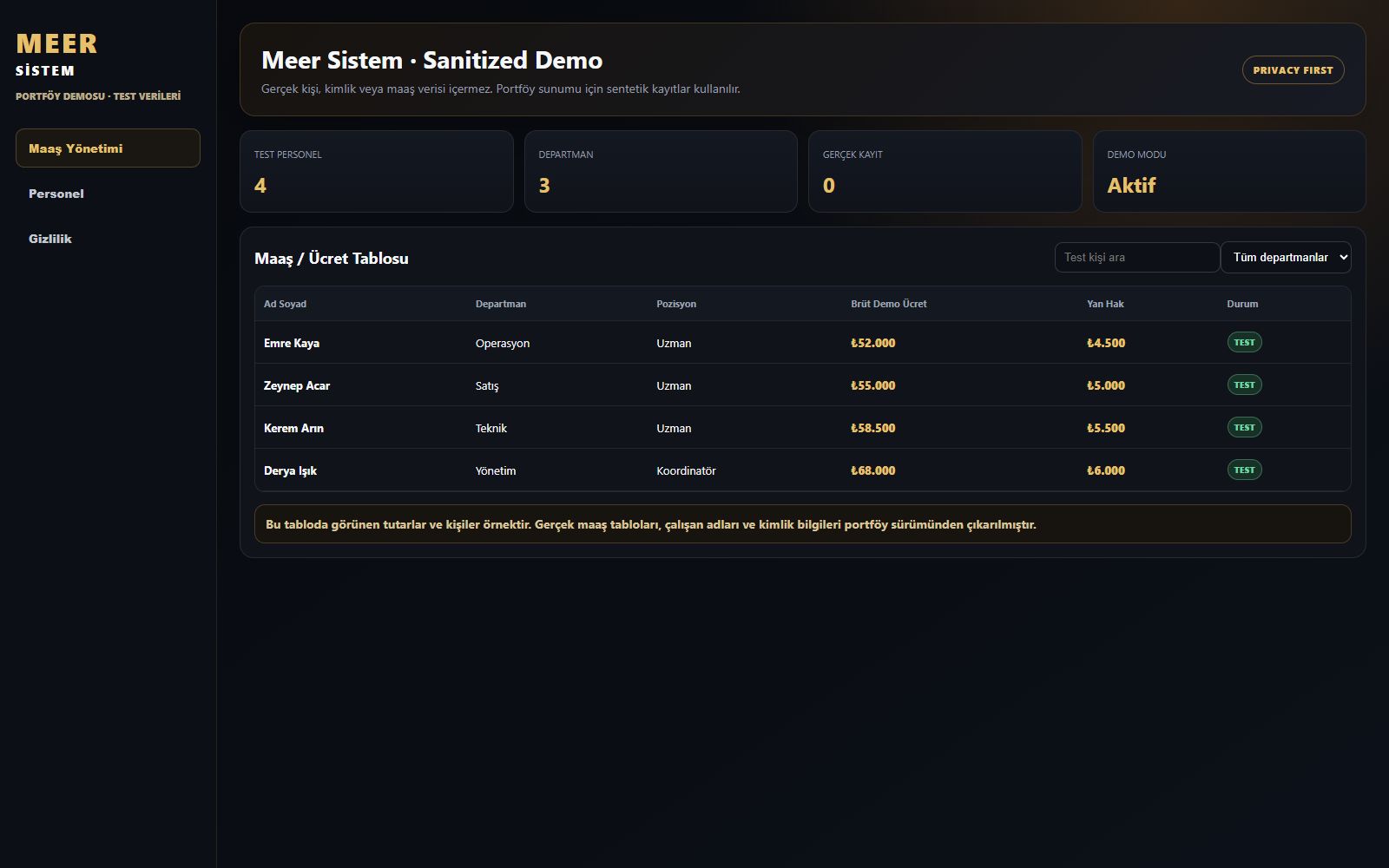This screenshot has height=868, width=1389.
Task: Click the ₺6.000 benefit value
Action: pyautogui.click(x=1106, y=470)
